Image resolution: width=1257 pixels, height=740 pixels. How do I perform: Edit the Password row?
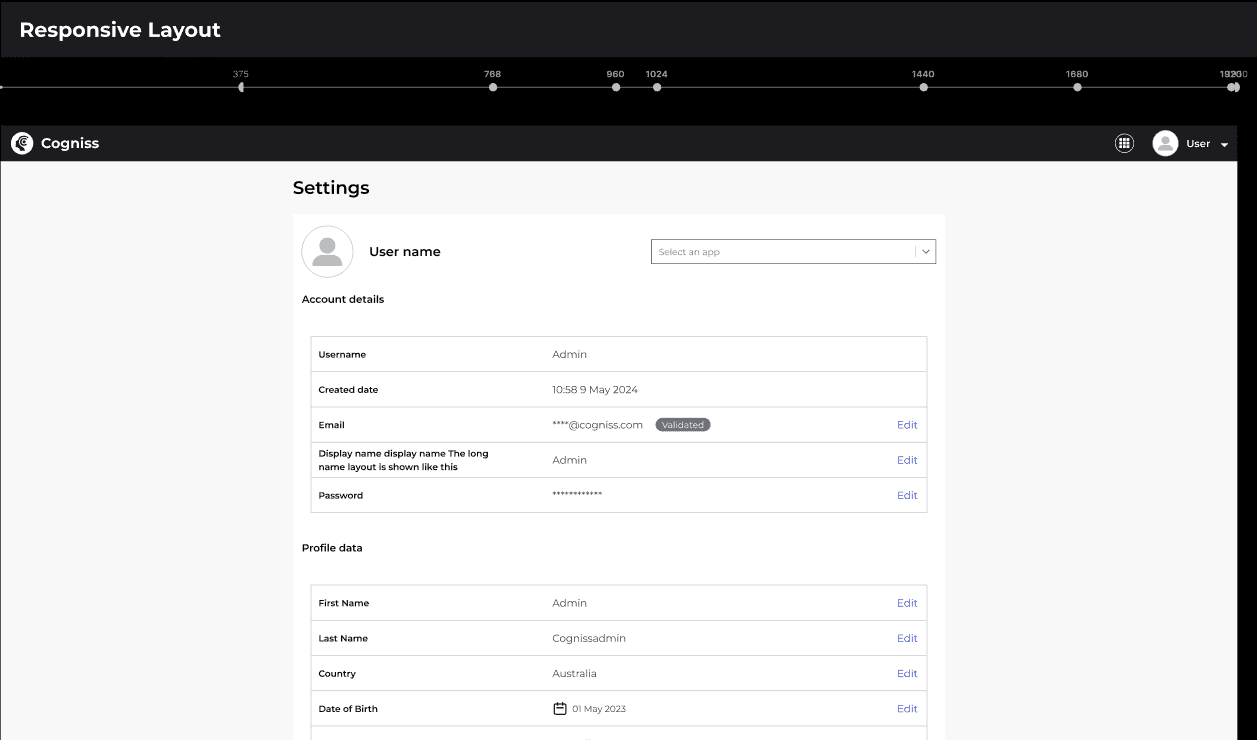[907, 495]
